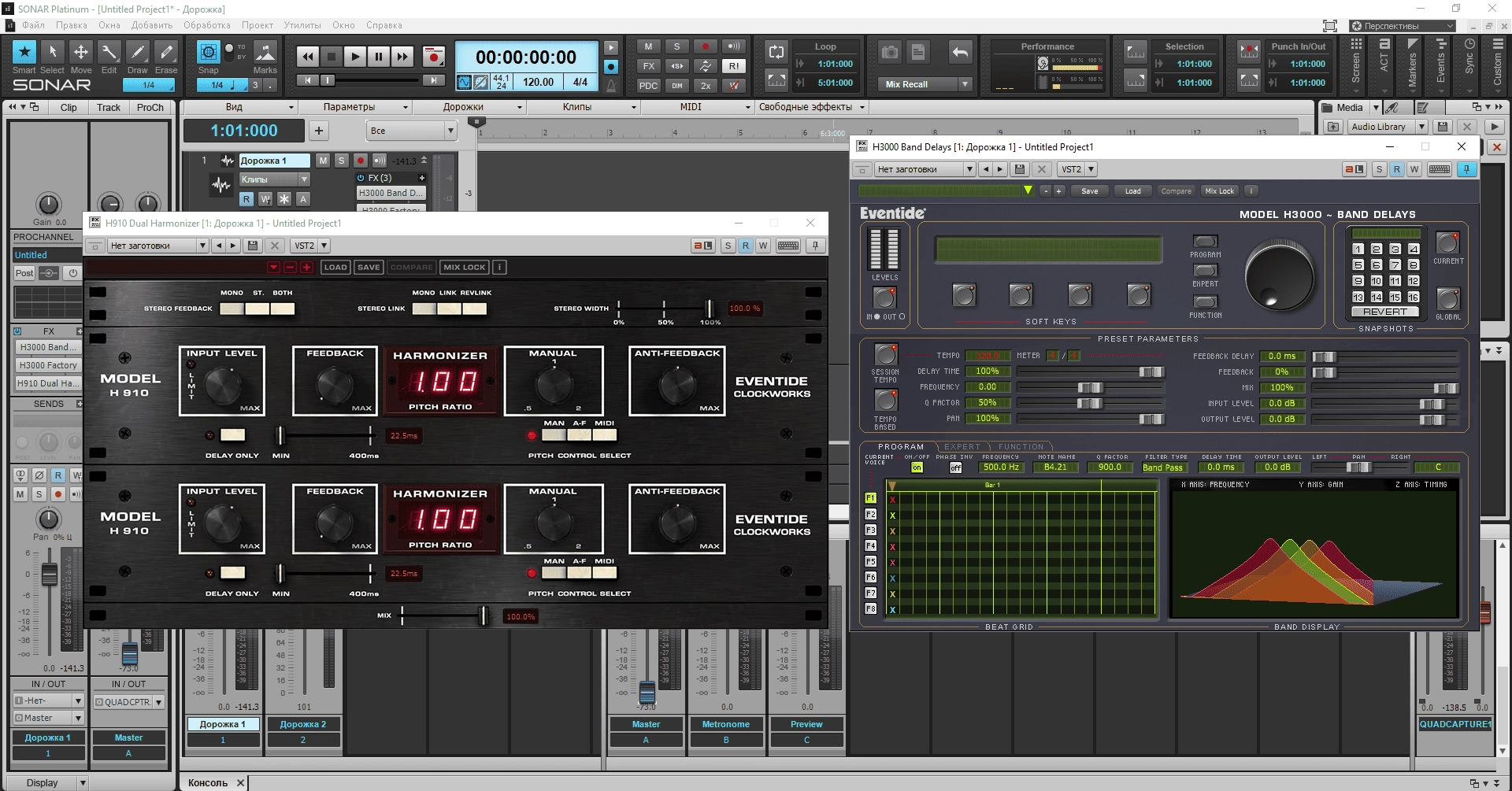This screenshot has width=1512, height=791.
Task: Open the Файл menu
Action: click(33, 25)
